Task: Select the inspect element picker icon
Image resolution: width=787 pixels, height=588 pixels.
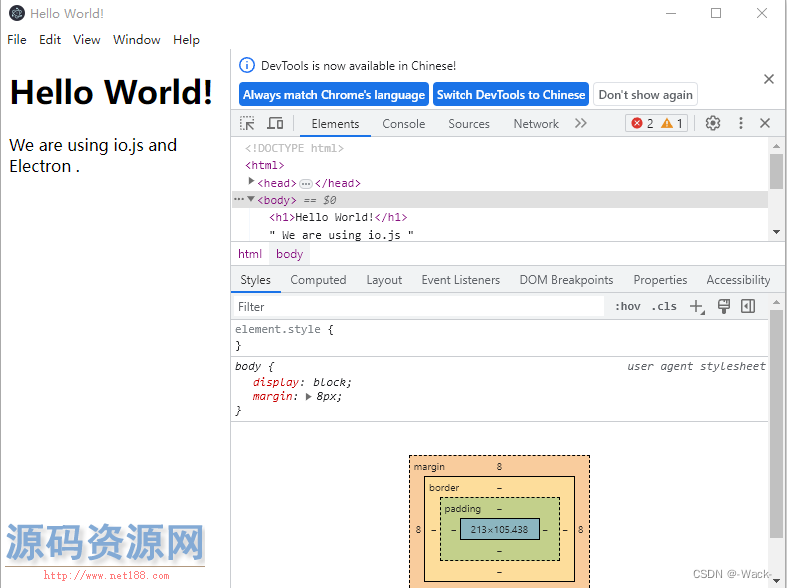Action: (x=247, y=123)
